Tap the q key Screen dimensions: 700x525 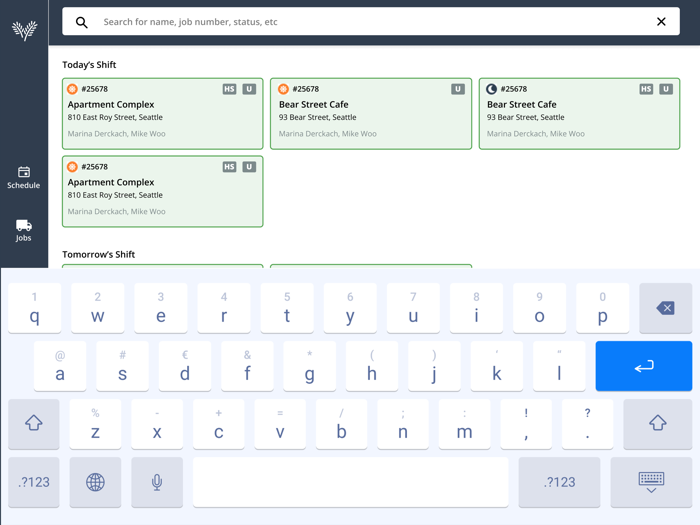point(34,308)
